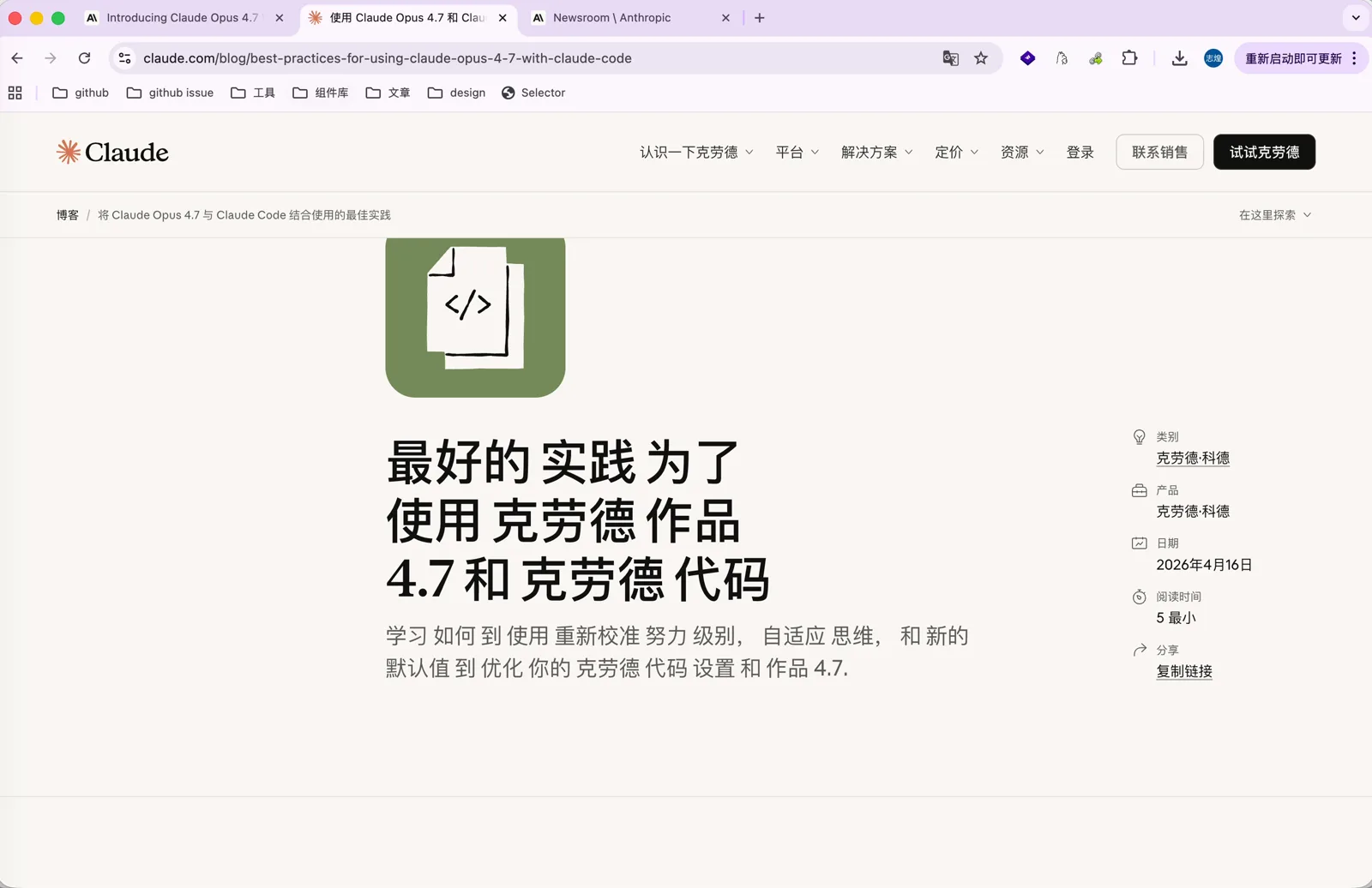
Task: Click the code document hero image
Action: (475, 317)
